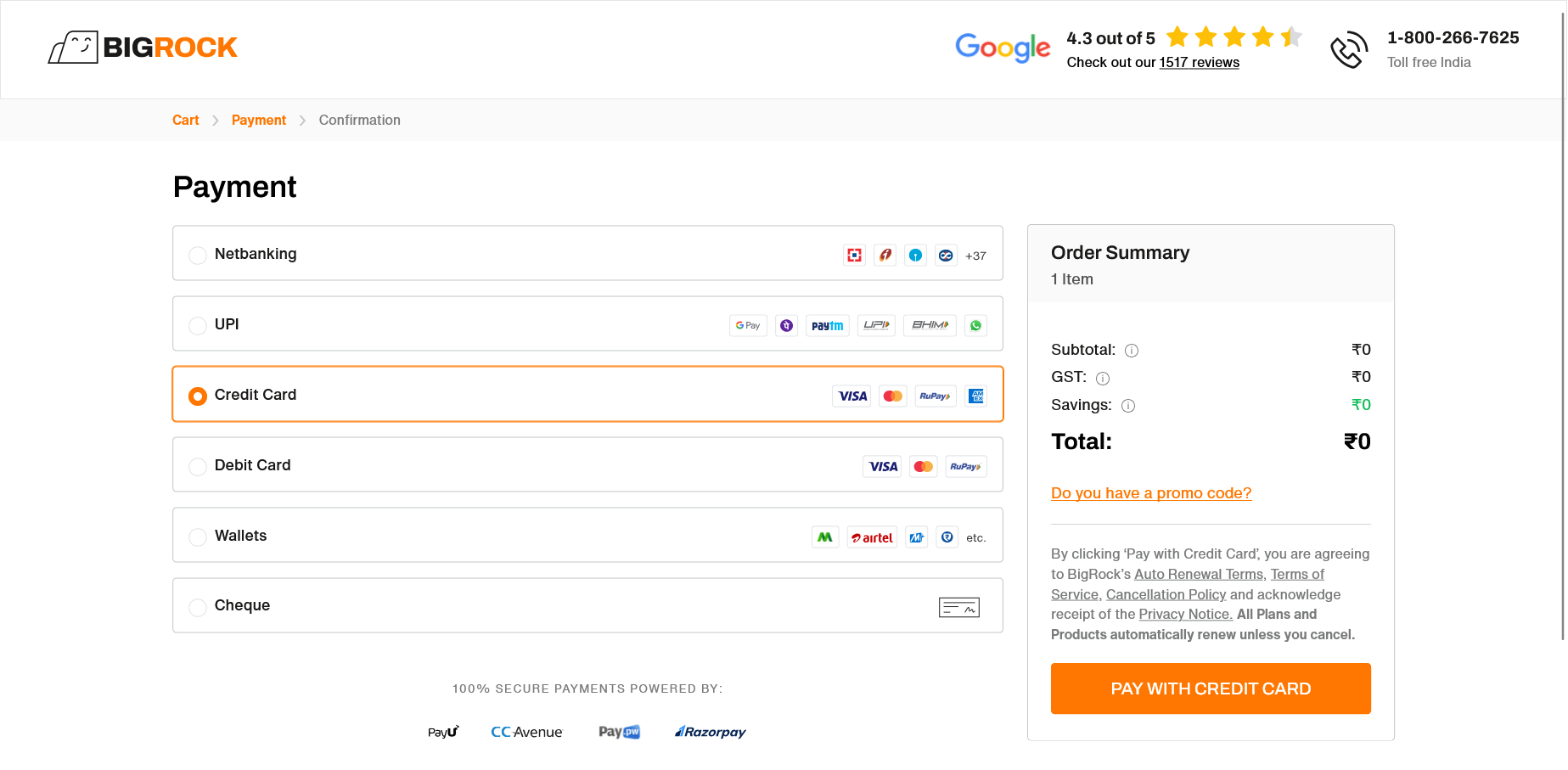Click the Subtotal info icon
Image resolution: width=1568 pixels, height=770 pixels.
(x=1132, y=351)
